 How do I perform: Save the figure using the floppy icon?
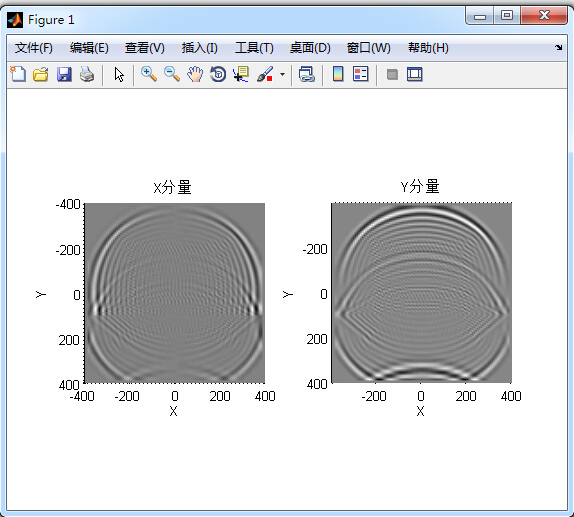[64, 74]
